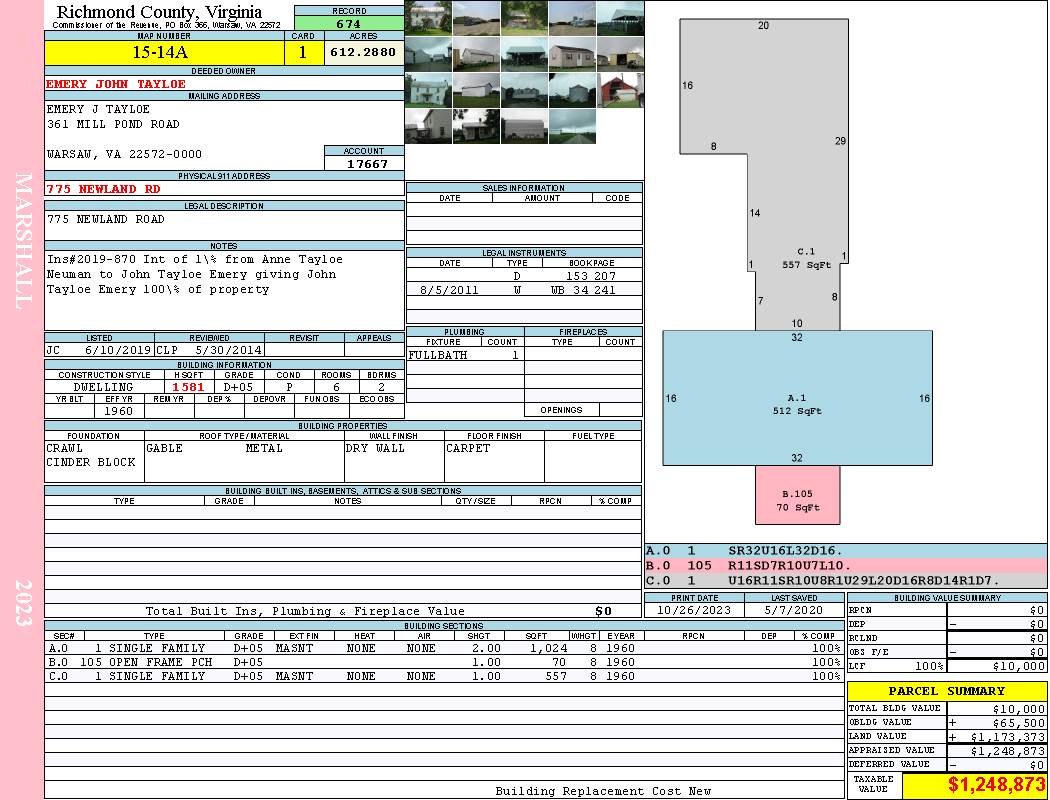
Task: Click the H SQFT value 1581
Action: 188,387
